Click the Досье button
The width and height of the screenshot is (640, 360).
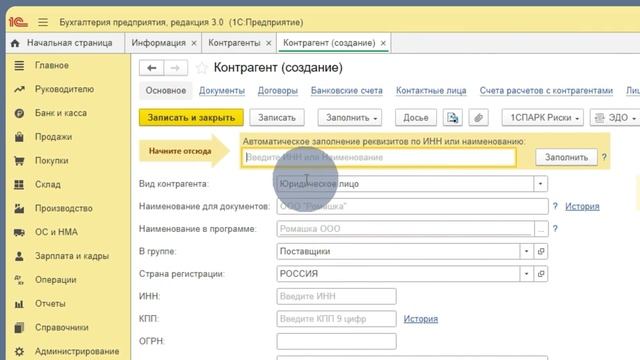416,118
